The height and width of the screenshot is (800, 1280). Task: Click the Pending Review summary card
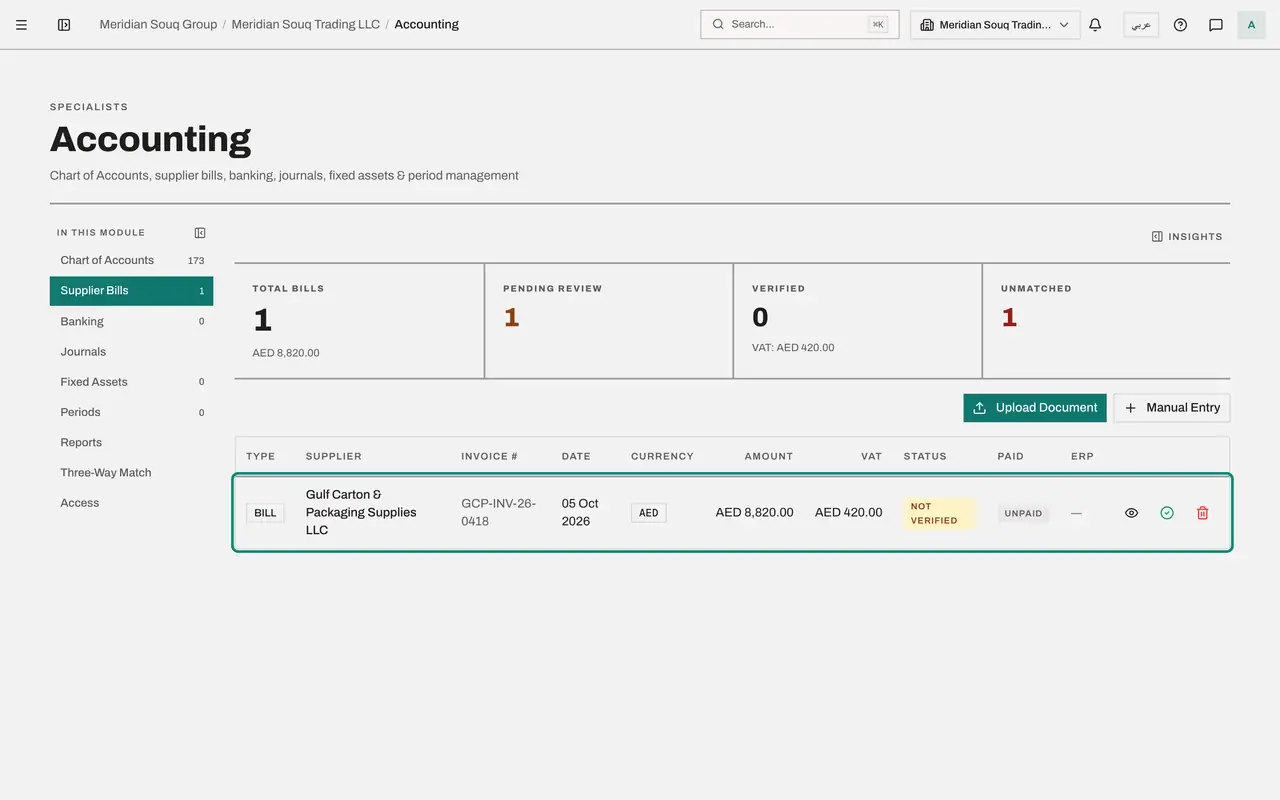coord(609,321)
